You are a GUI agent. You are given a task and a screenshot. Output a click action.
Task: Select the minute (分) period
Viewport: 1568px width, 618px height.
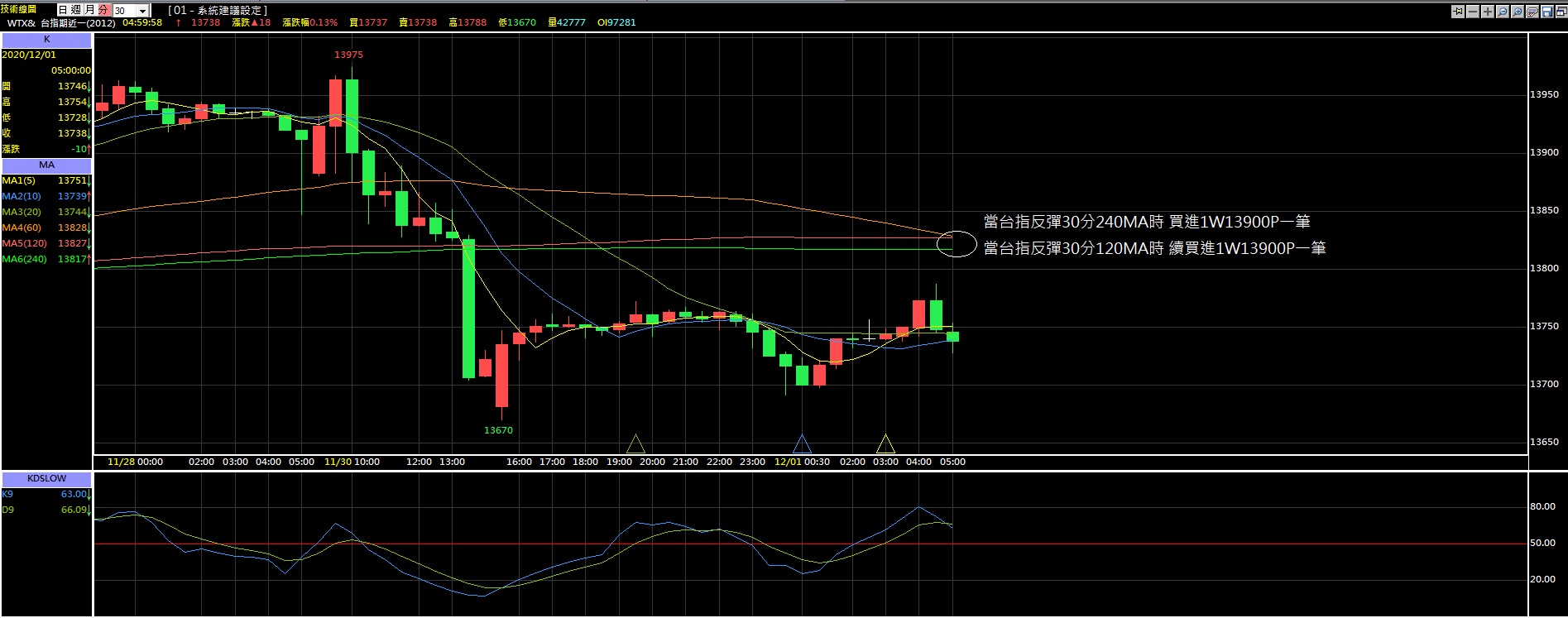(103, 10)
